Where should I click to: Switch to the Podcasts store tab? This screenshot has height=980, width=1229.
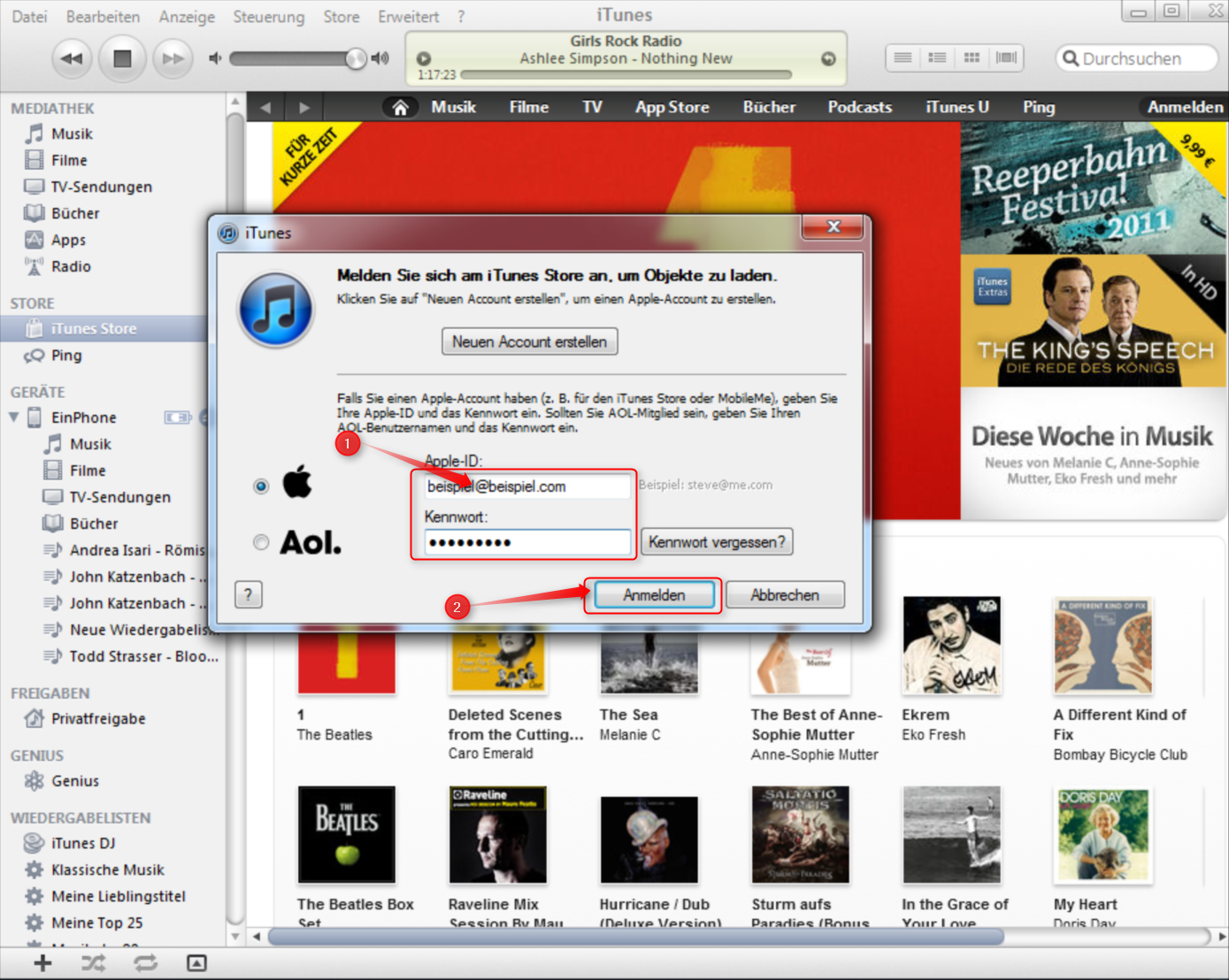pyautogui.click(x=858, y=106)
